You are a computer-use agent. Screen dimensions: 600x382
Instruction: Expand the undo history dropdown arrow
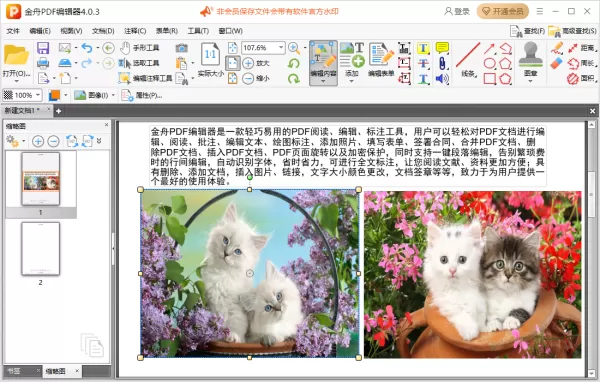(97, 48)
